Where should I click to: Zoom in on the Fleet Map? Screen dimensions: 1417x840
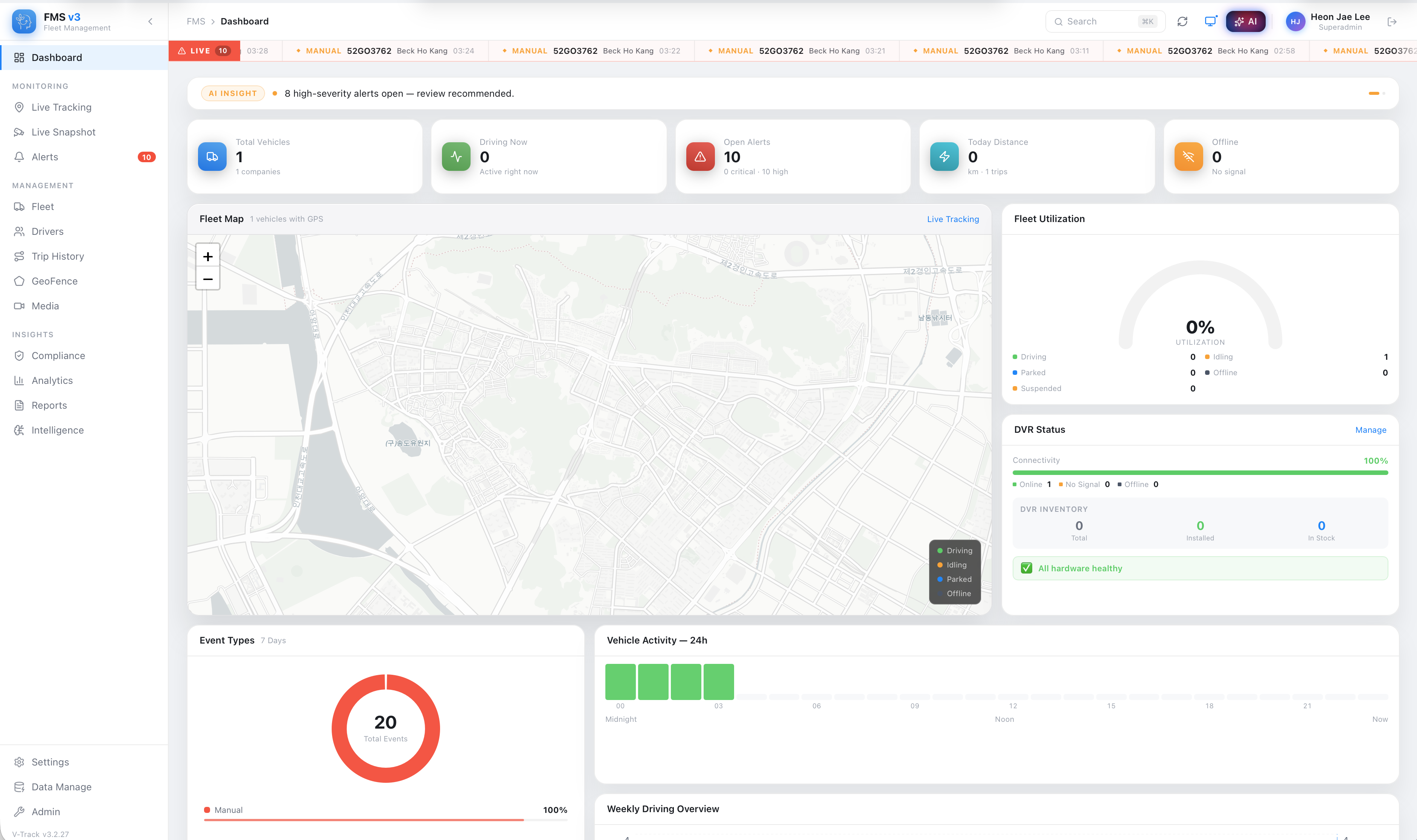point(208,256)
